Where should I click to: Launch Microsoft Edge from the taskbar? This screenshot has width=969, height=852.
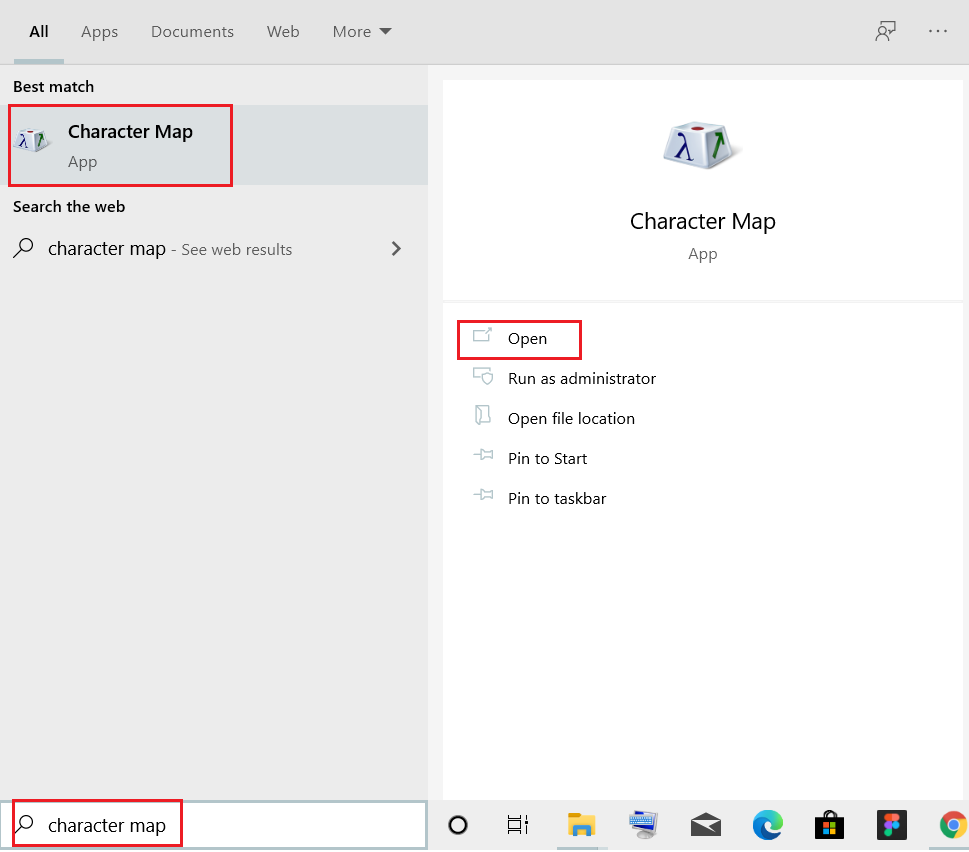(x=767, y=825)
